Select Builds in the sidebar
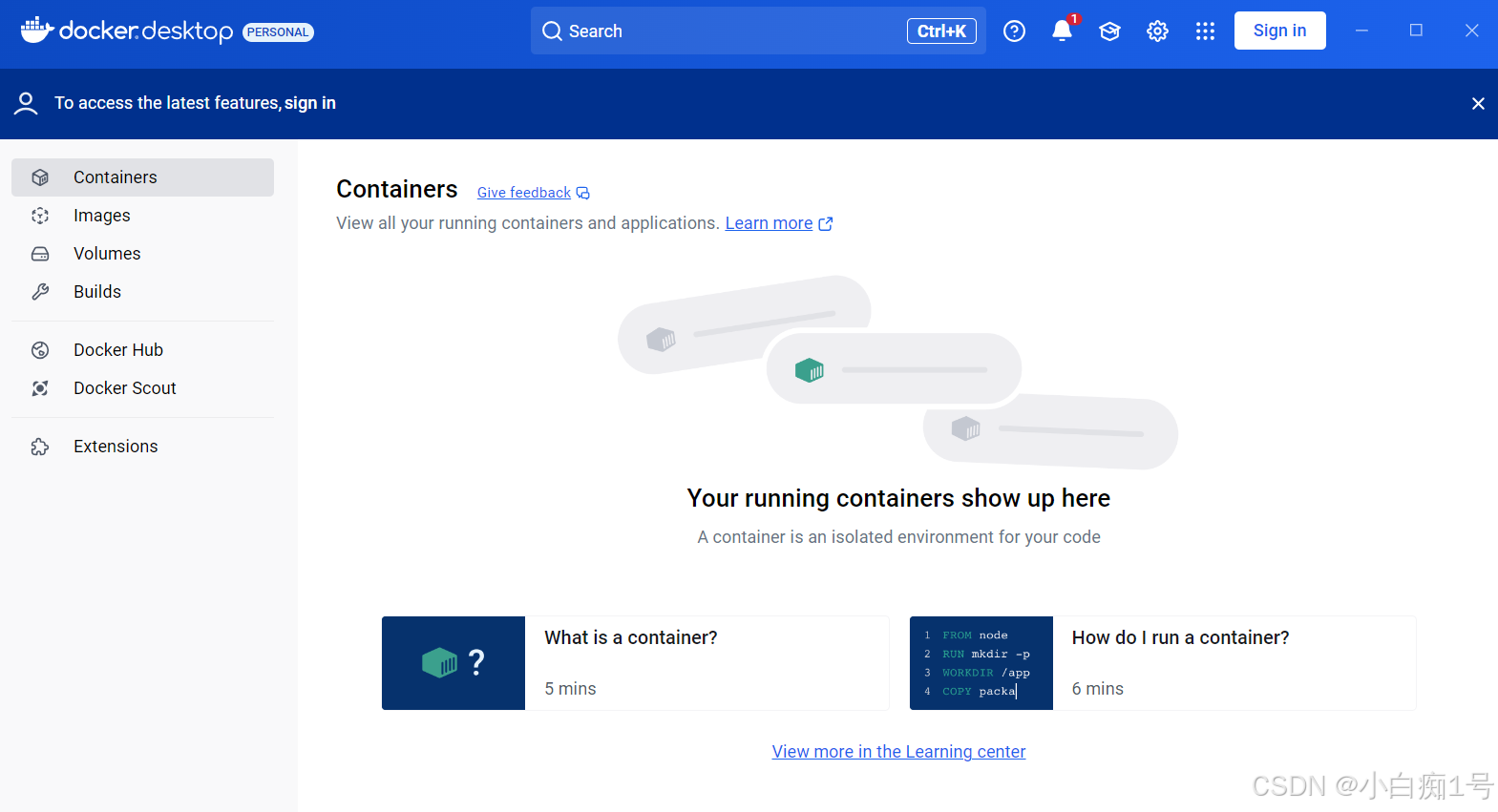 click(142, 292)
